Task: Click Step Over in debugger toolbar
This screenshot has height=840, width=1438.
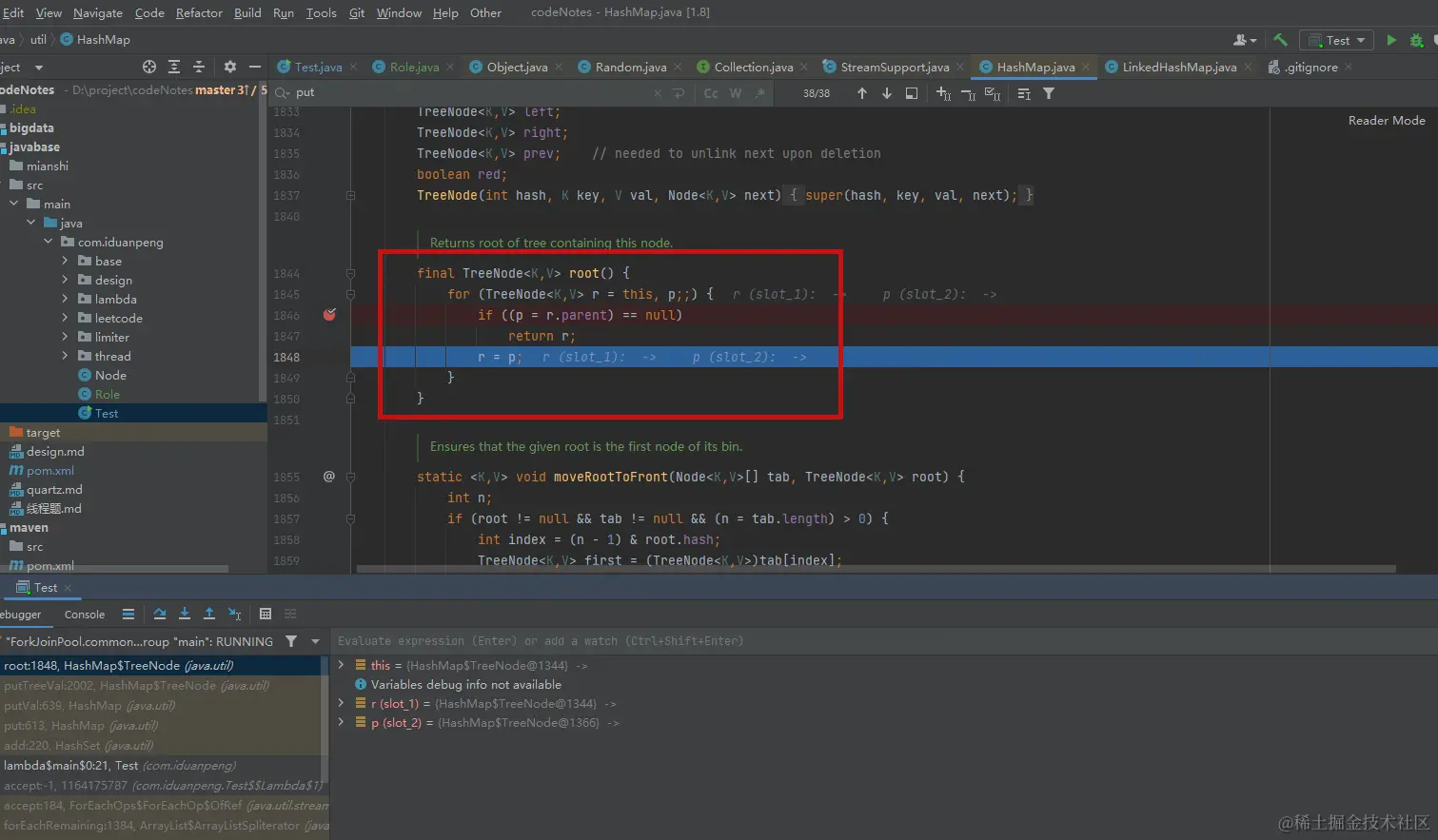Action: (160, 615)
